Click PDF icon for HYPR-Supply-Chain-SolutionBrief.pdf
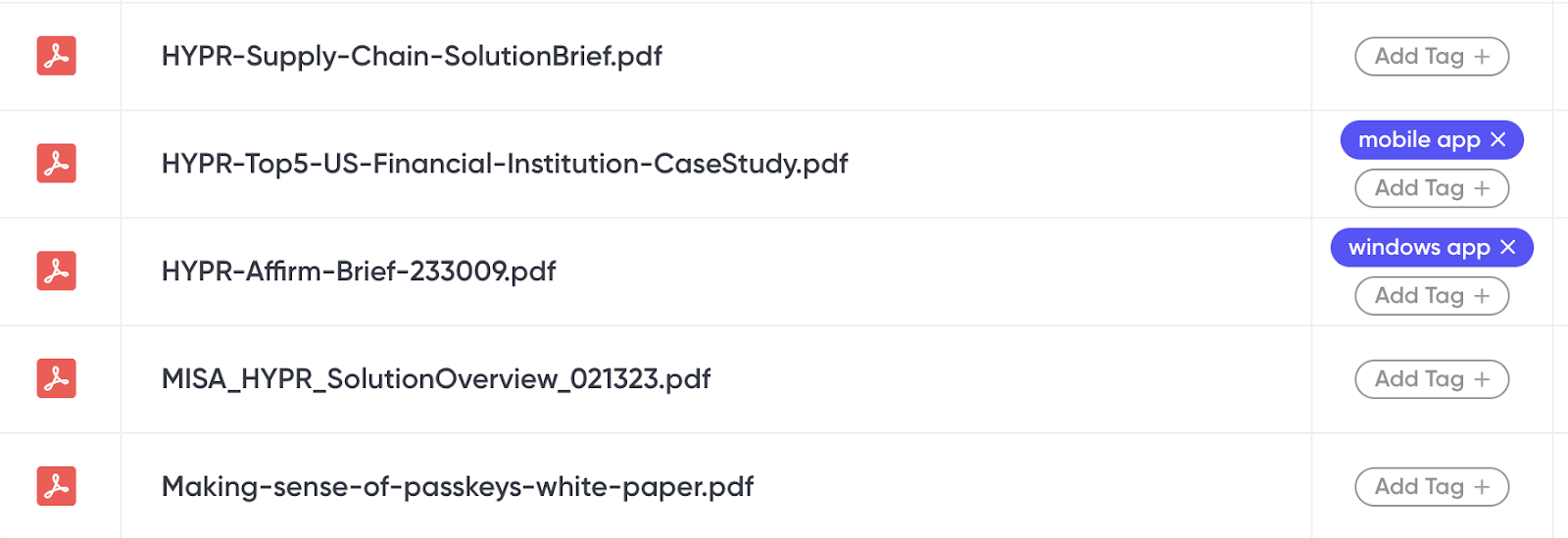The width and height of the screenshot is (1568, 538). pyautogui.click(x=56, y=56)
